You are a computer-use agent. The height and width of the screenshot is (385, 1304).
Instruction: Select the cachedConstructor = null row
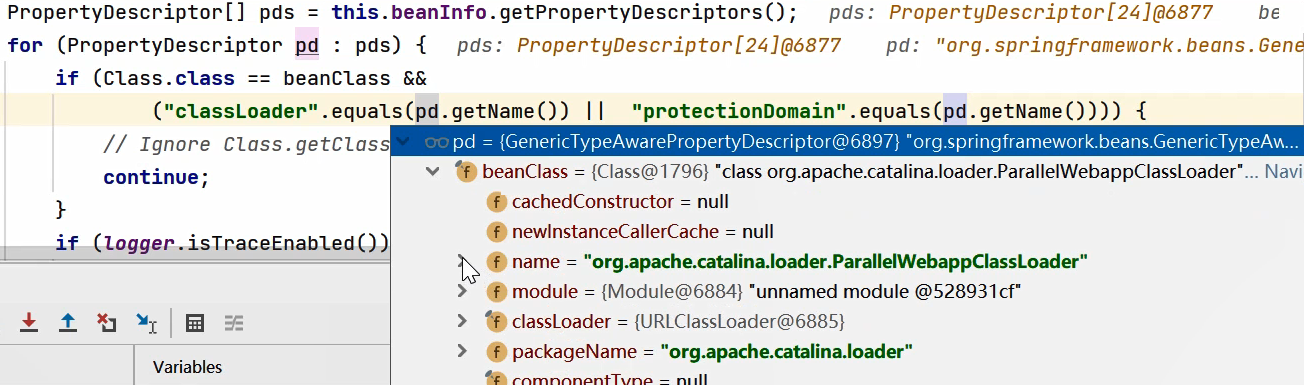(847, 202)
